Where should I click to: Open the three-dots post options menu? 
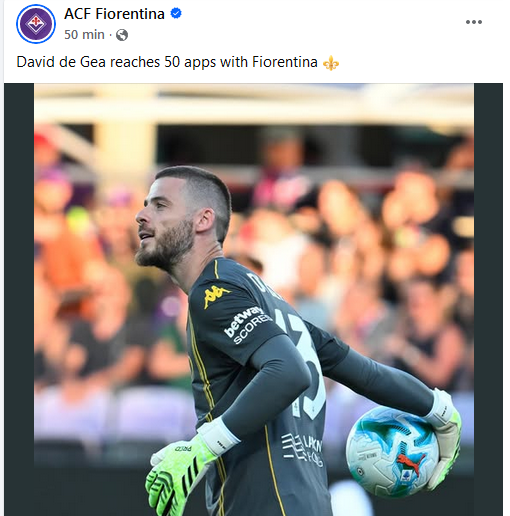474,22
